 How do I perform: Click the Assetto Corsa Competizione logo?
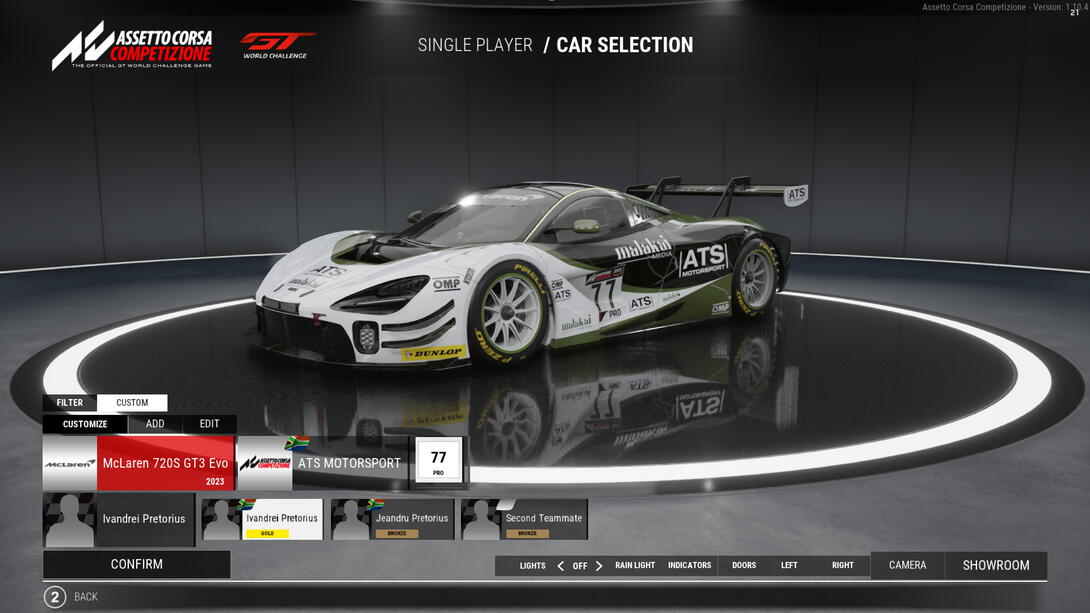pos(132,45)
